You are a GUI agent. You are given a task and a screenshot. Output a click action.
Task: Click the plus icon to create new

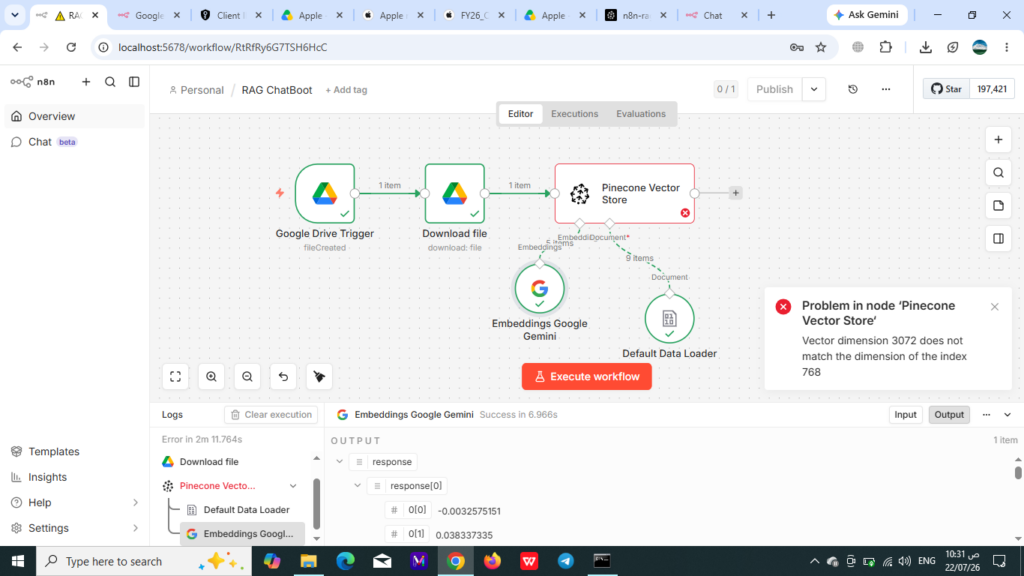[86, 82]
